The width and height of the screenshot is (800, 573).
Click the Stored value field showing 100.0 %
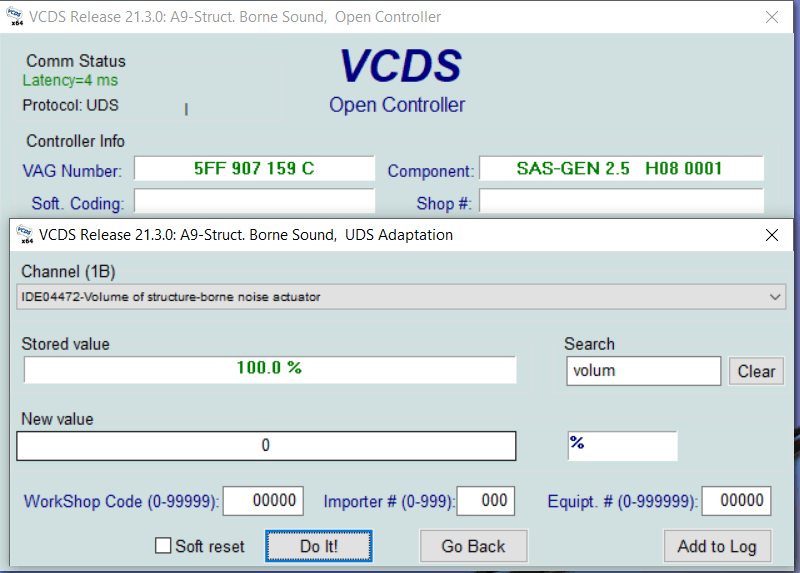[270, 369]
